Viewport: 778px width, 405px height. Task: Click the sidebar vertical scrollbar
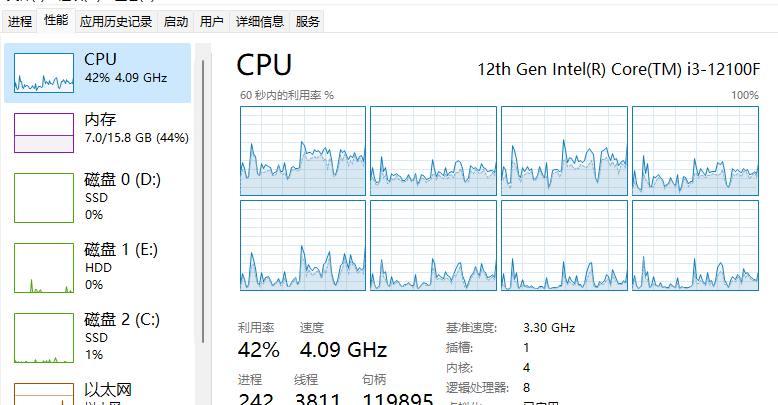tap(203, 201)
